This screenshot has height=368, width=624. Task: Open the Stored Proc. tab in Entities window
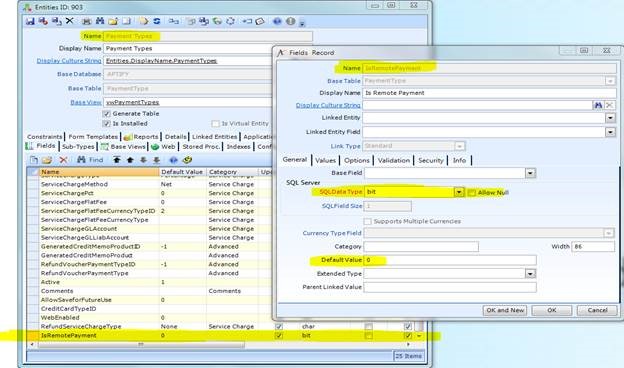201,146
